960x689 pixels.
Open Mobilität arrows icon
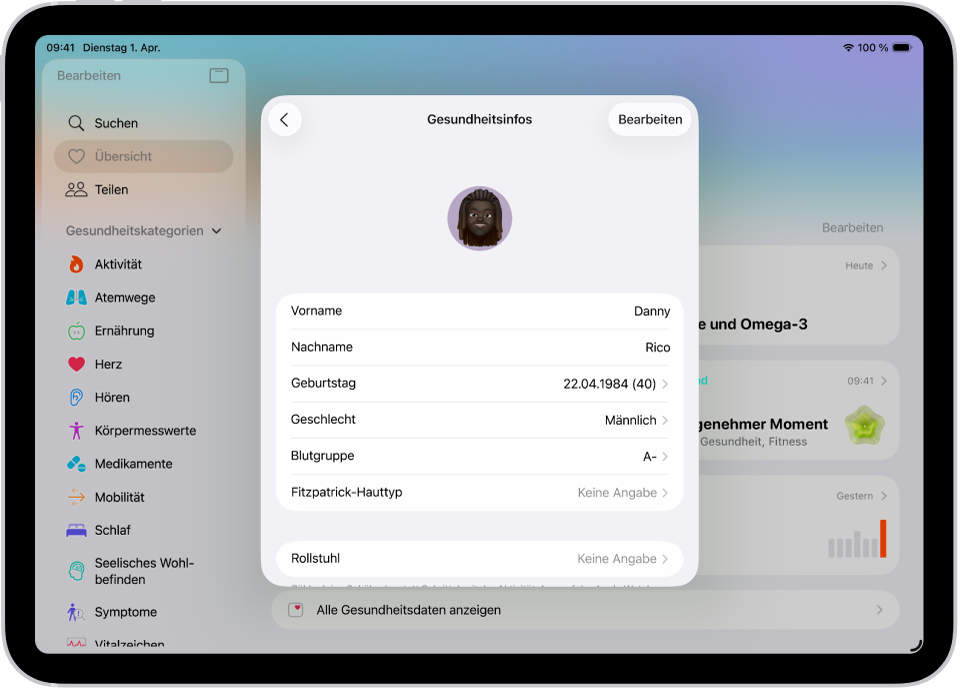[x=76, y=497]
